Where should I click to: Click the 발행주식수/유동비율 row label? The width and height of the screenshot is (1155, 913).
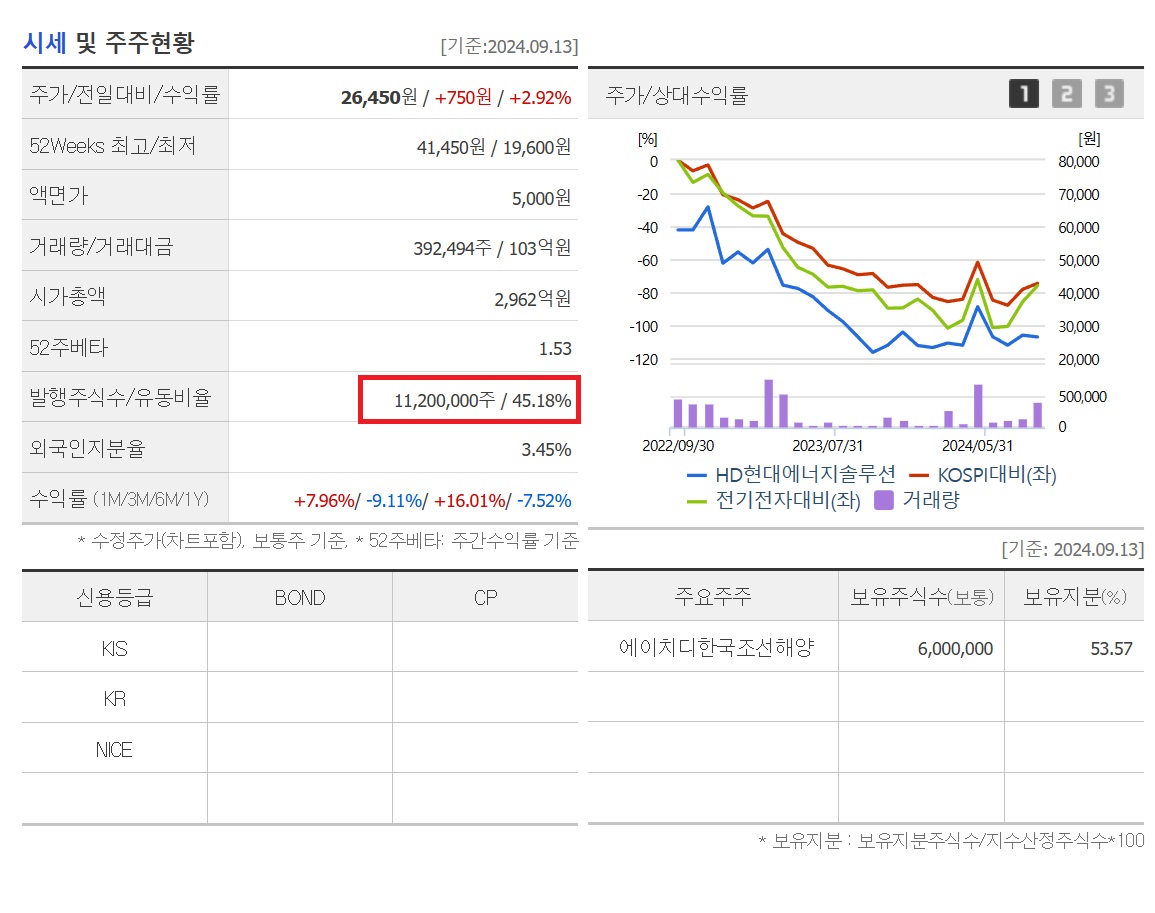[120, 397]
